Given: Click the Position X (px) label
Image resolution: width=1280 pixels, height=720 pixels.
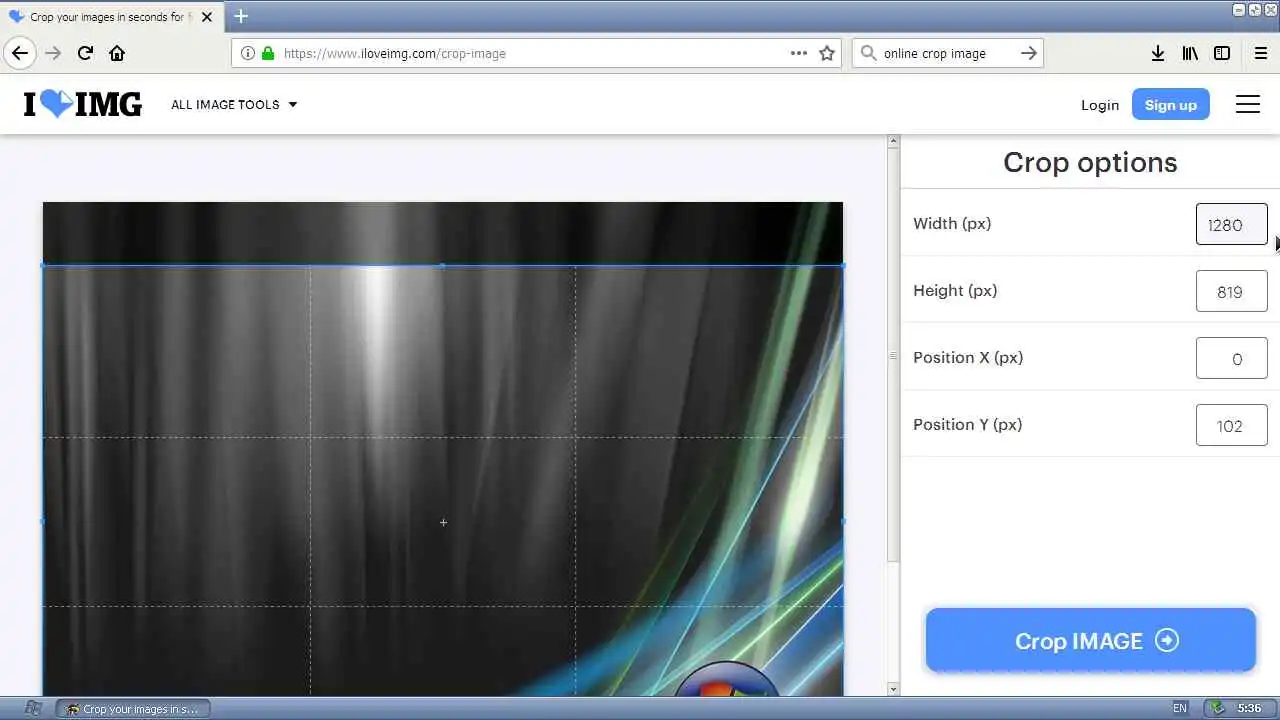Looking at the screenshot, I should [968, 358].
